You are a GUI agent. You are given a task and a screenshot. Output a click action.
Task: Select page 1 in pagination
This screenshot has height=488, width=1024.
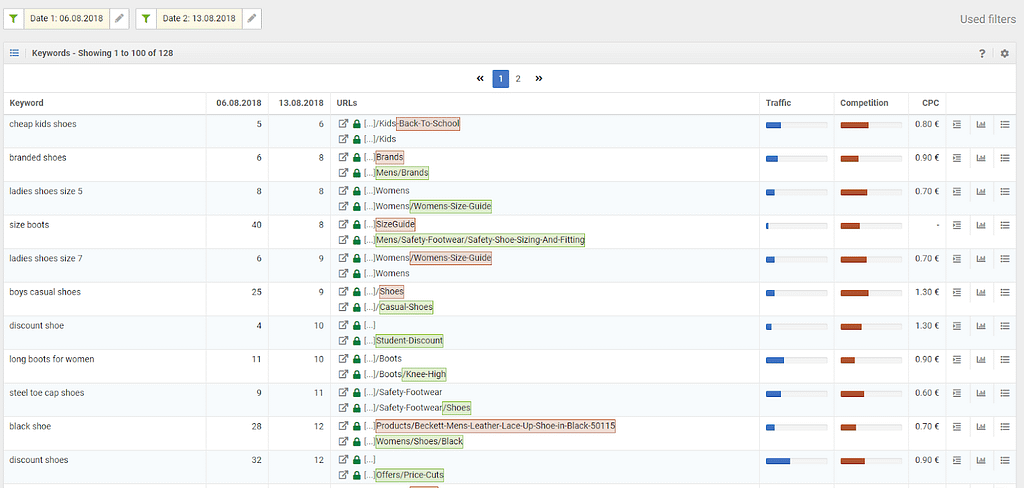[501, 78]
